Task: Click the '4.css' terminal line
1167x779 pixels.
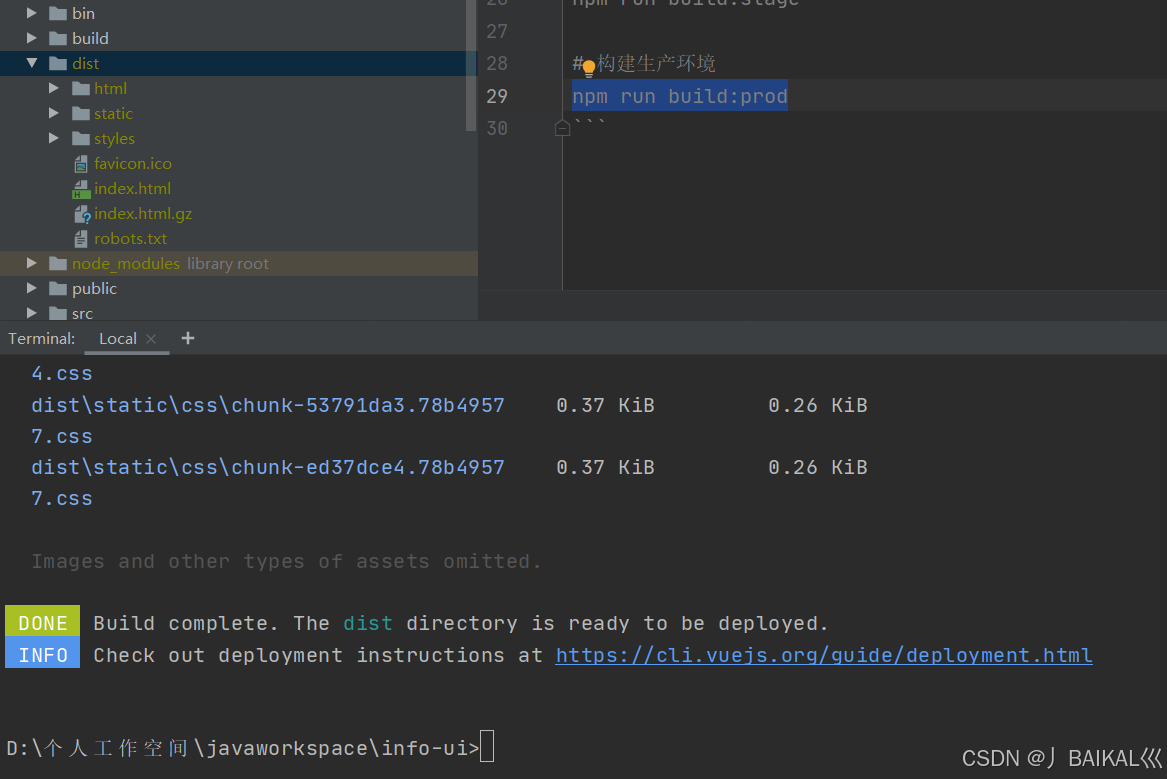Action: 62,374
